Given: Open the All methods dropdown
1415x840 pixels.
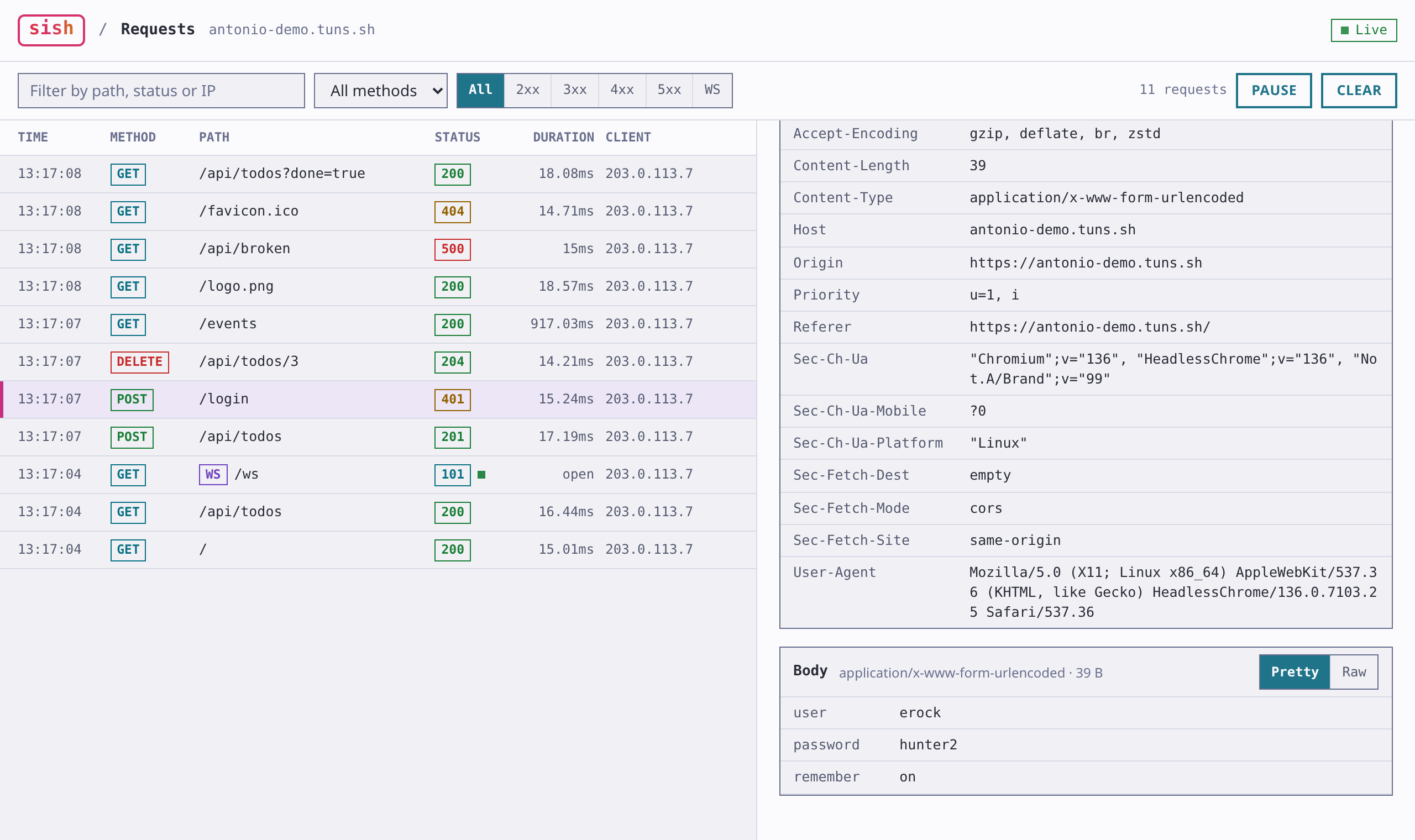Looking at the screenshot, I should pyautogui.click(x=380, y=91).
